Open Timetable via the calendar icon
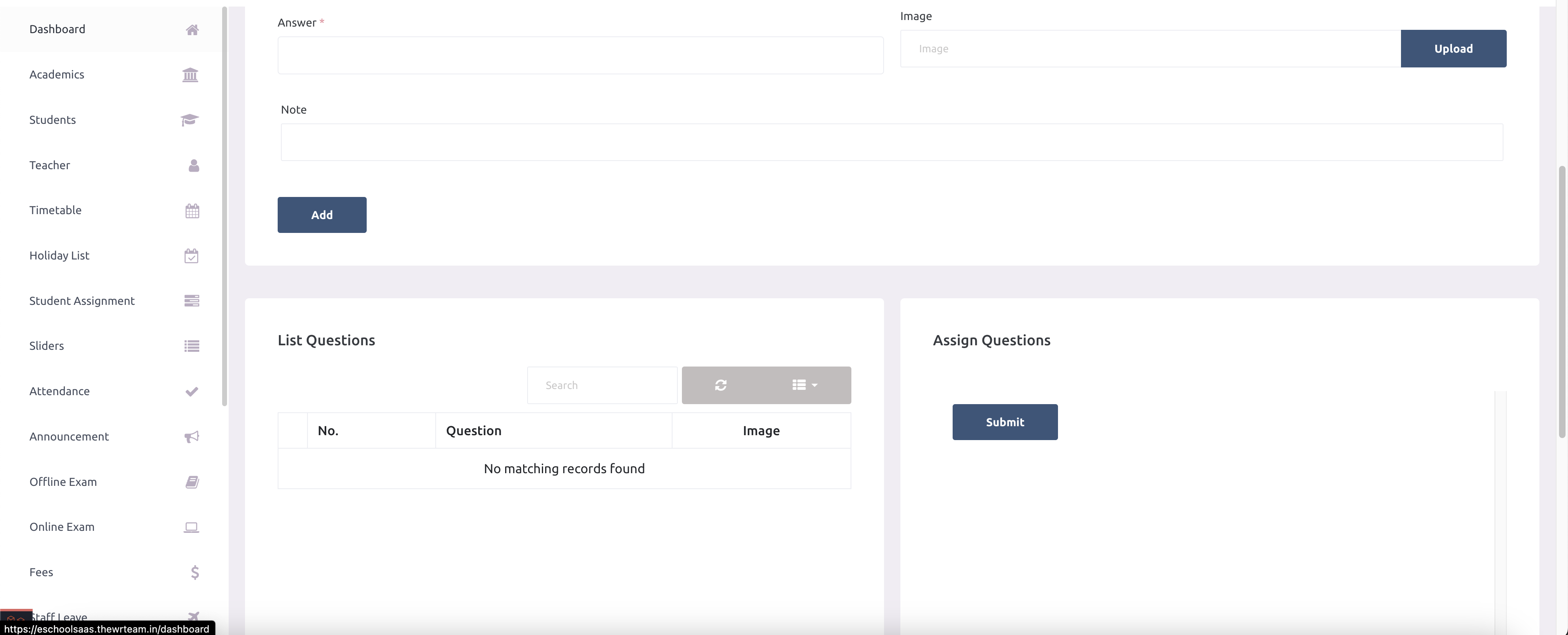Image resolution: width=1568 pixels, height=635 pixels. (191, 210)
